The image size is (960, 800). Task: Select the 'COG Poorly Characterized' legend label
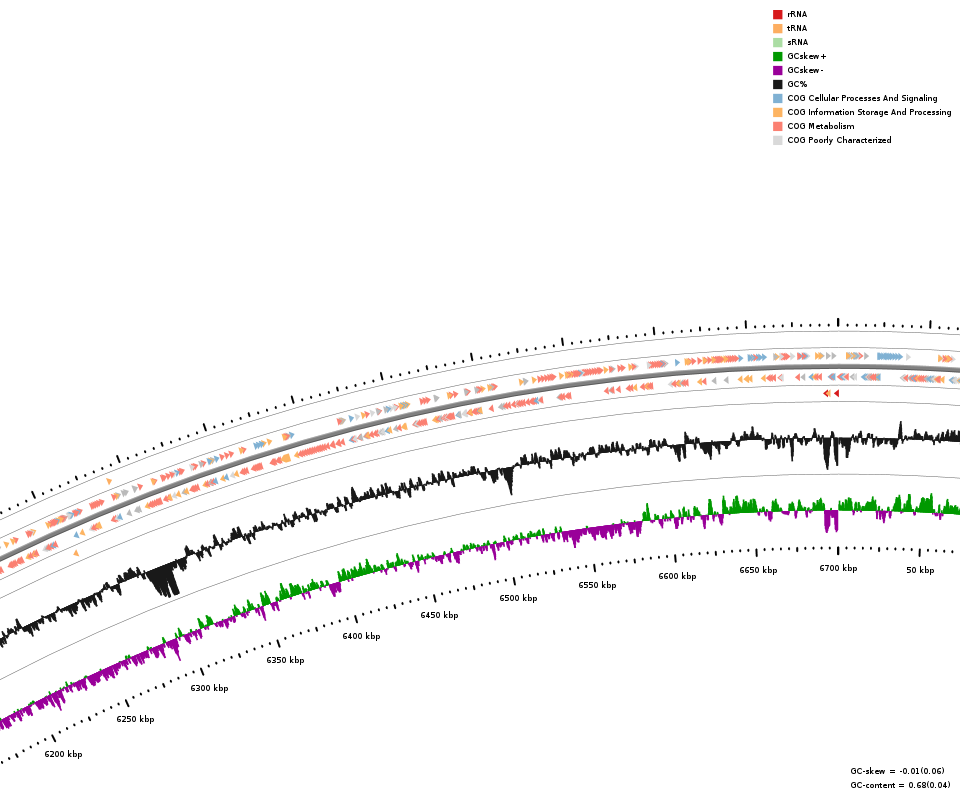(839, 141)
